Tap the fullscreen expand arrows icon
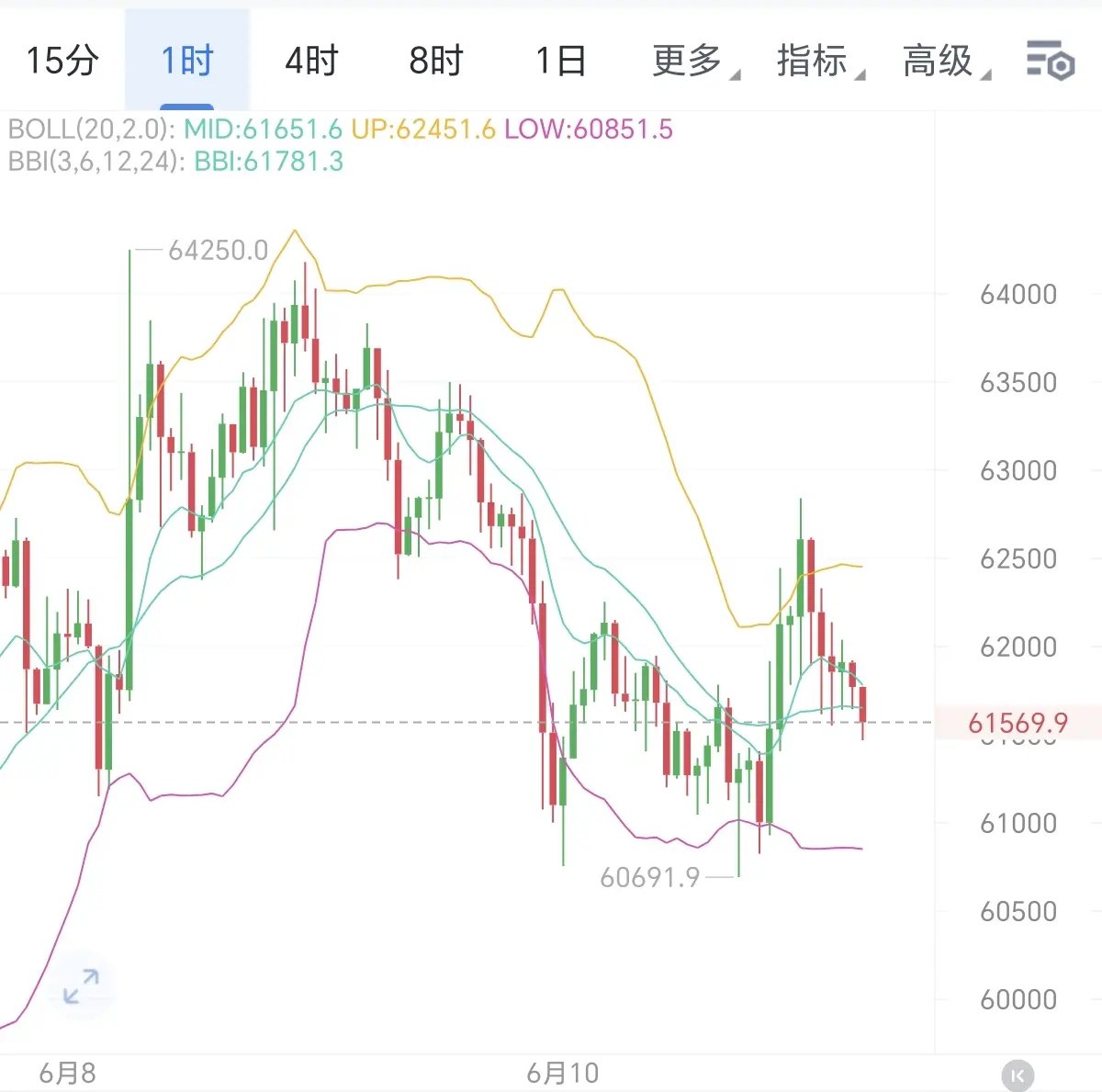Screen dimensions: 1102x1092 [82, 987]
